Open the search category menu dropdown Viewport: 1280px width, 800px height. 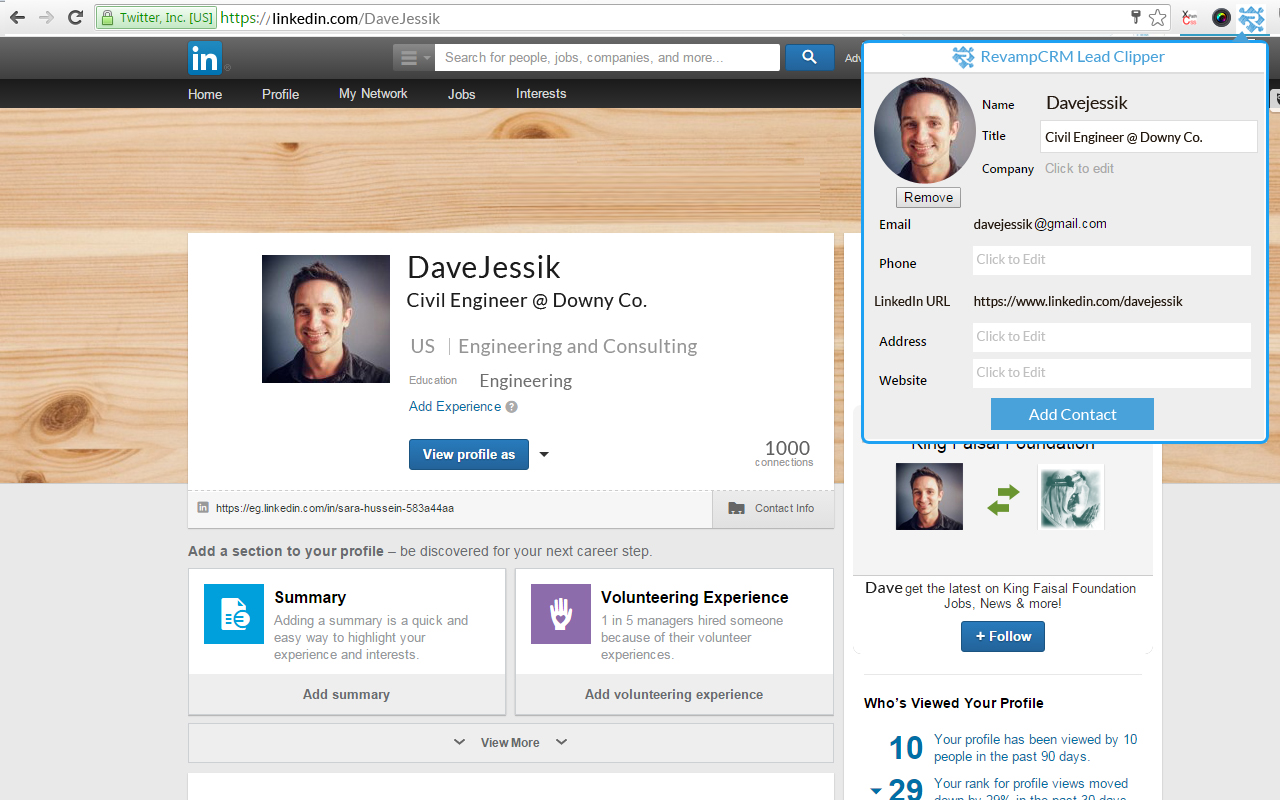tap(413, 58)
